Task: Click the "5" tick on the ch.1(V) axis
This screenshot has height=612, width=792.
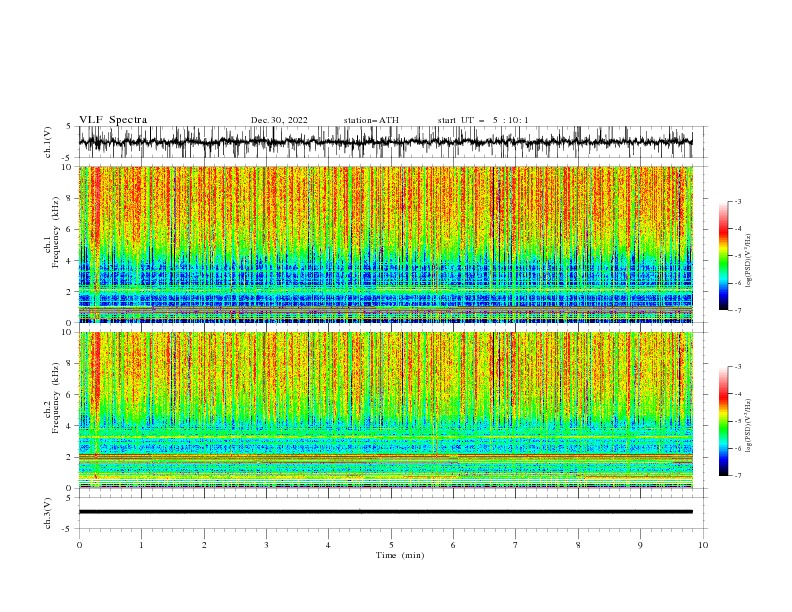Action: (71, 127)
